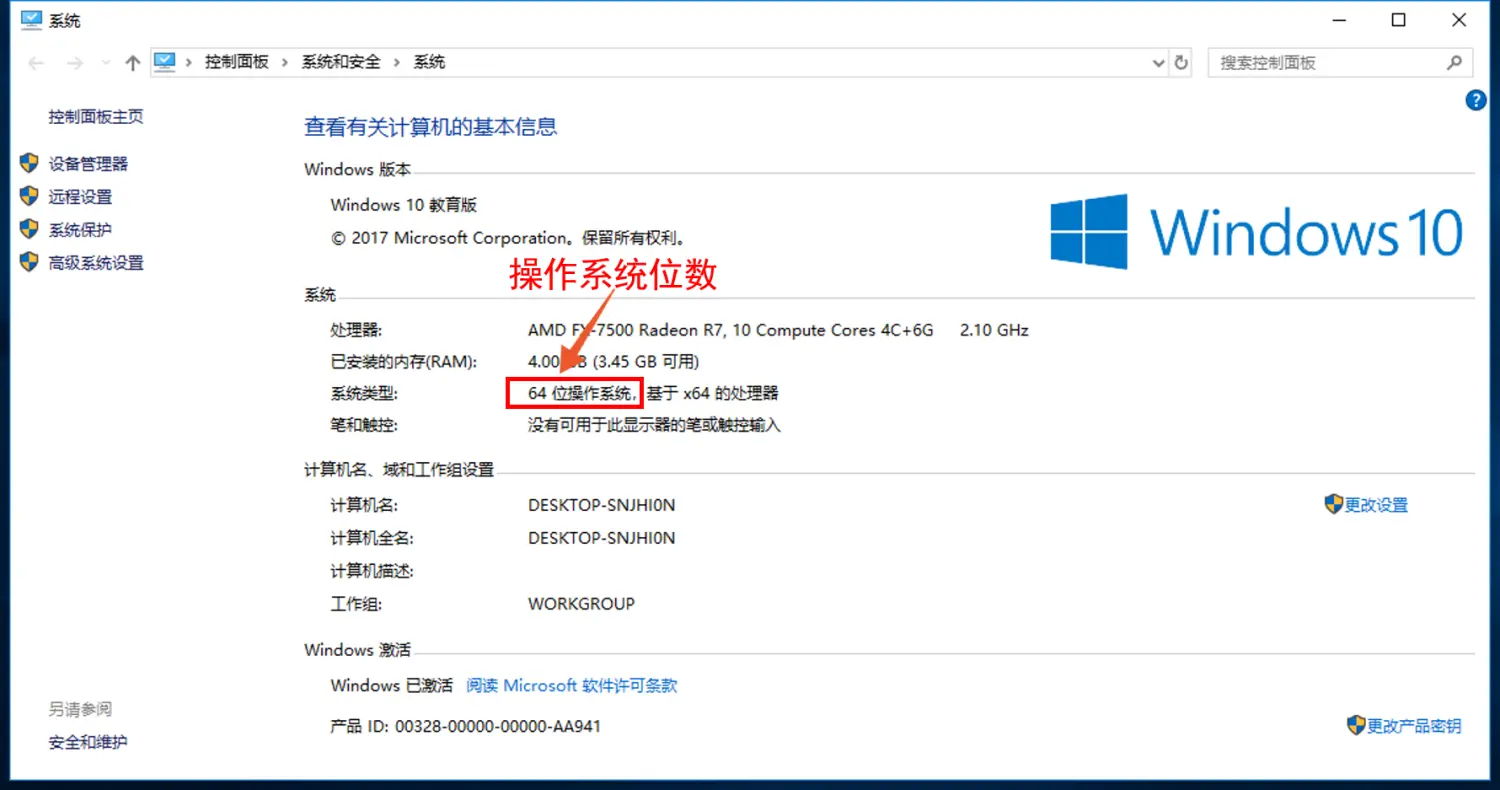Maximize the 系统 window
Viewport: 1500px width, 790px height.
(x=1399, y=20)
